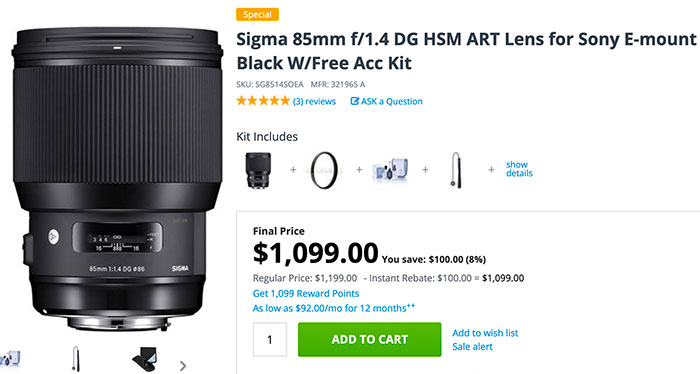This screenshot has height=374, width=700.
Task: Select the lens pouch thumbnail below image
Action: [145, 360]
